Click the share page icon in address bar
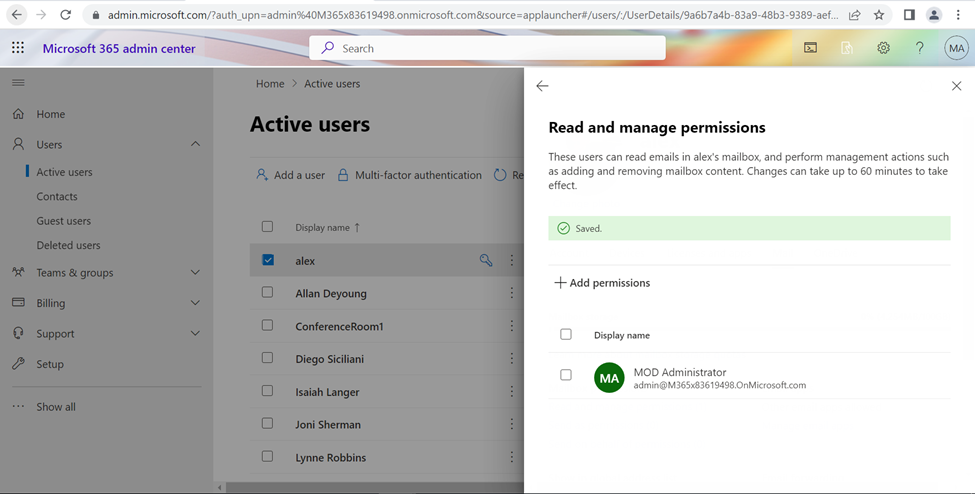Image resolution: width=975 pixels, height=494 pixels. pos(855,14)
